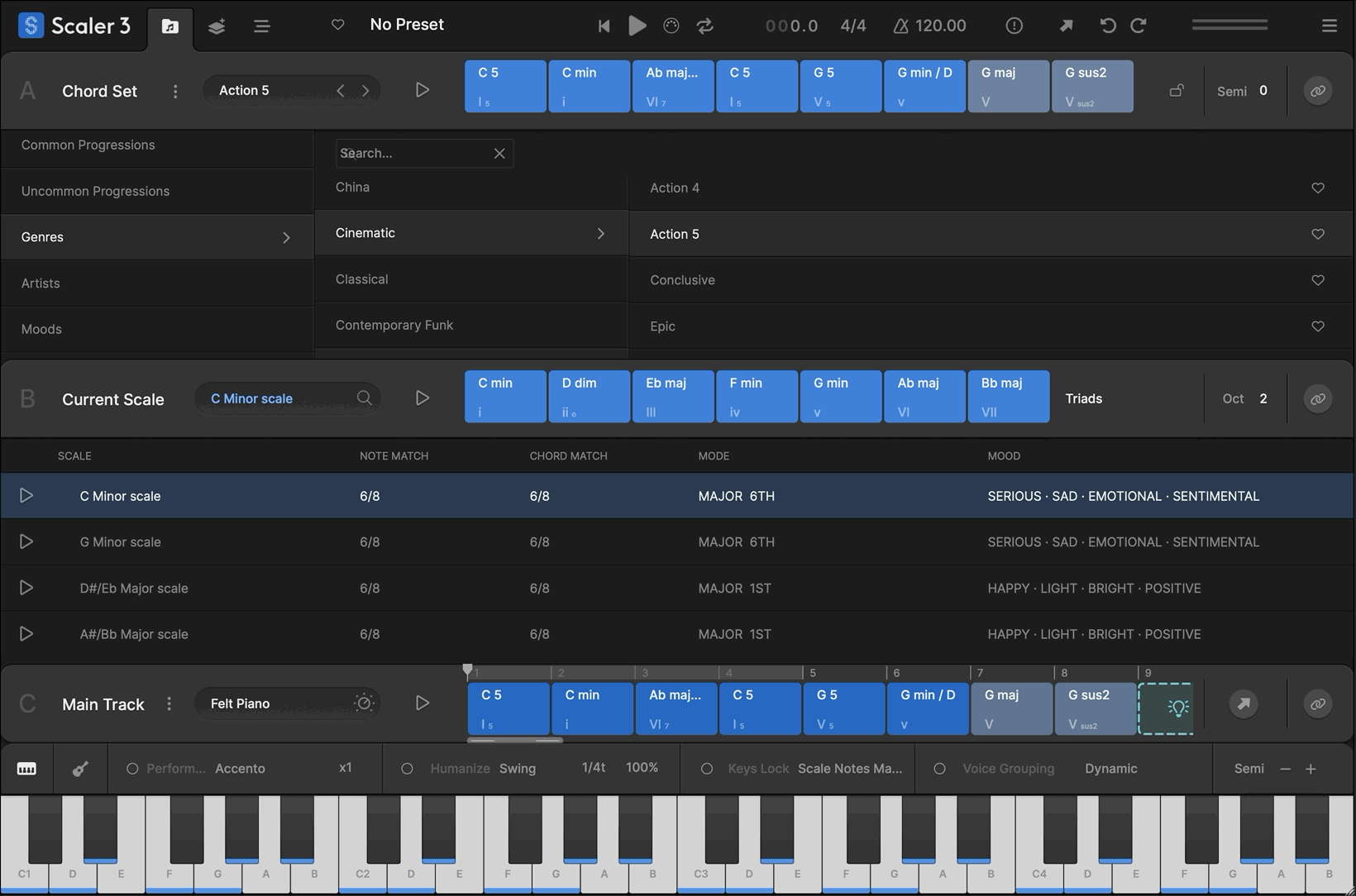Viewport: 1356px width, 896px height.
Task: Click the metronome tempo icon
Action: pos(900,26)
